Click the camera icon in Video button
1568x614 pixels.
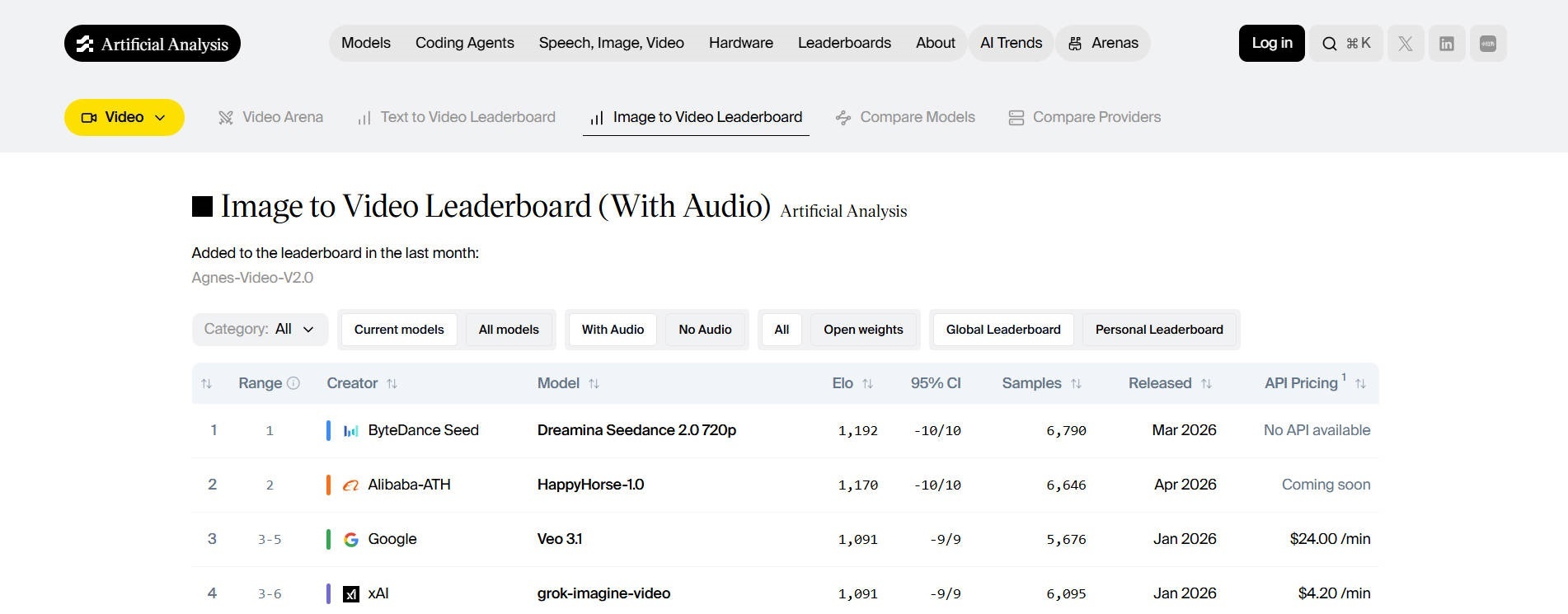(89, 118)
